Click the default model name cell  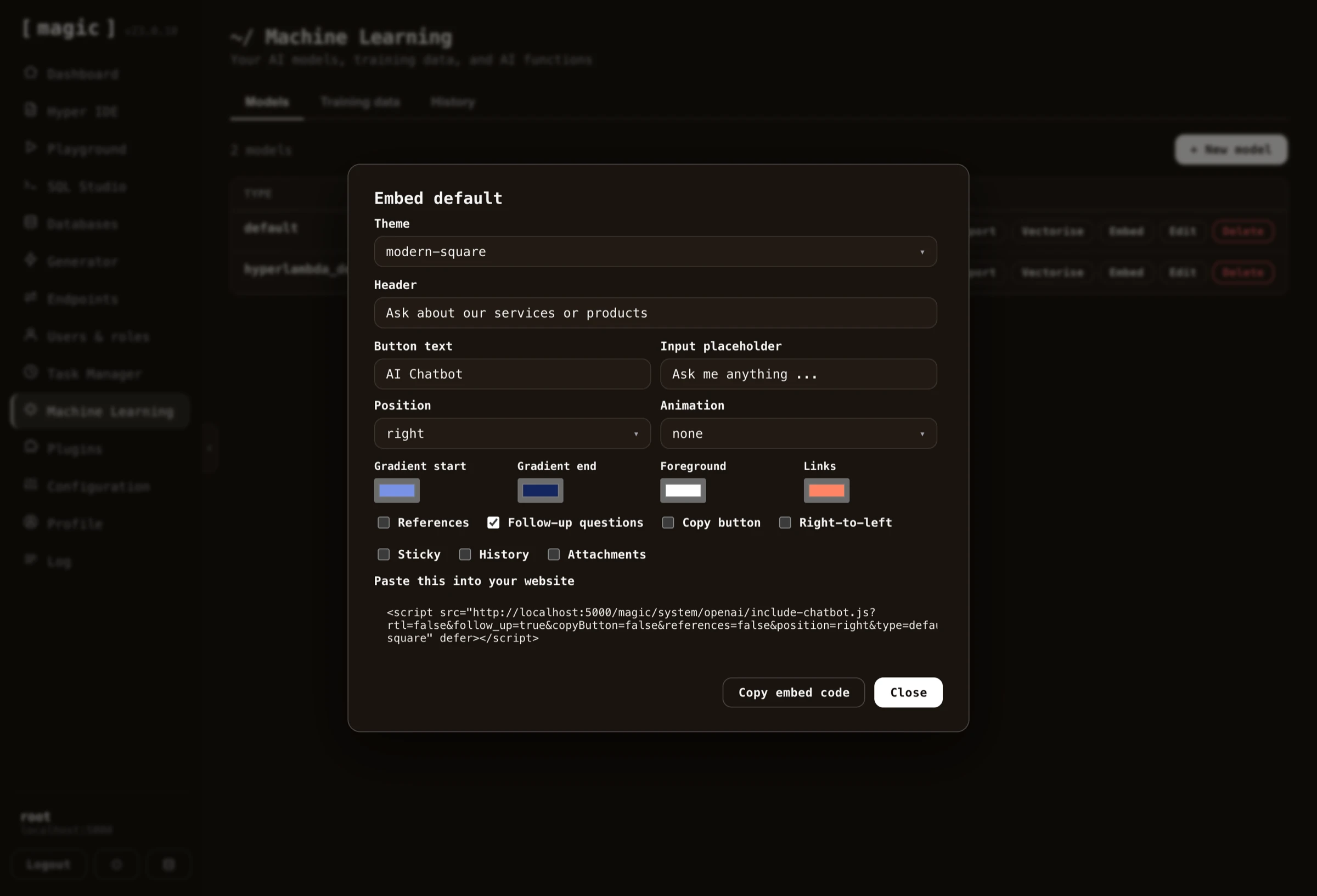pyautogui.click(x=271, y=228)
